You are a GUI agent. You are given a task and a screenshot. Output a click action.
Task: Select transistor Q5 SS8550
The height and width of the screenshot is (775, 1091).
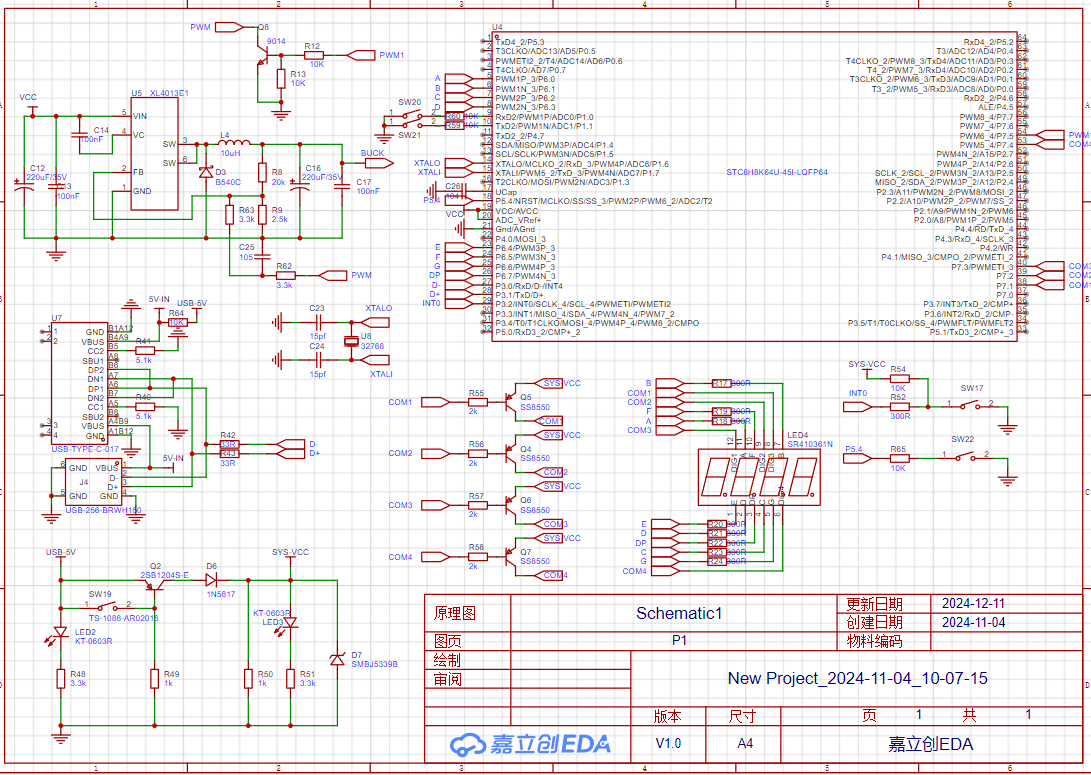pos(509,402)
